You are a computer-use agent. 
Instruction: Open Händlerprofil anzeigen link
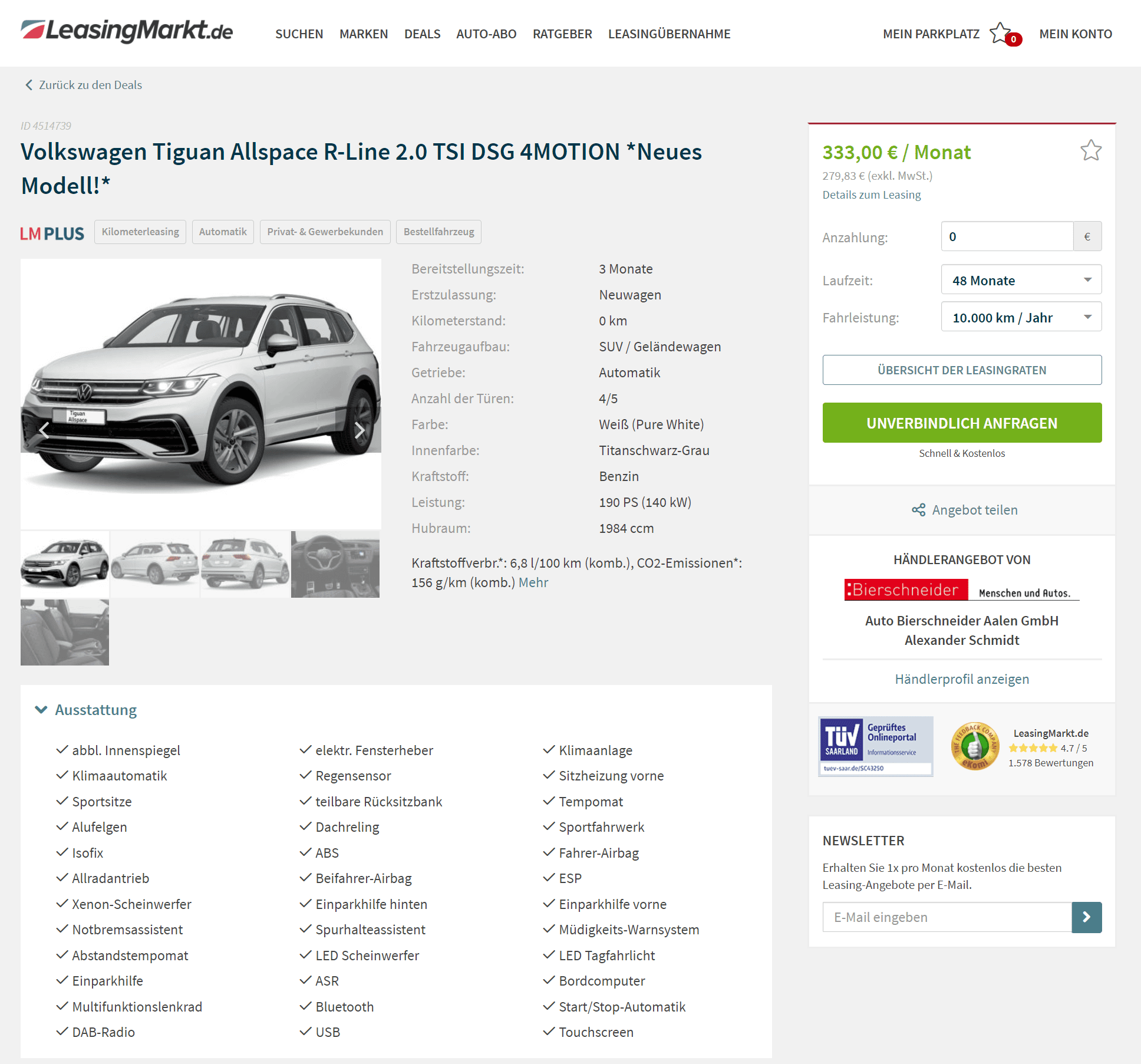click(962, 679)
